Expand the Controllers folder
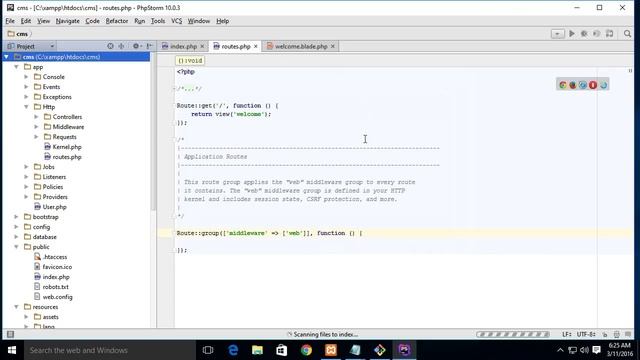This screenshot has height=360, width=640. (x=36, y=117)
